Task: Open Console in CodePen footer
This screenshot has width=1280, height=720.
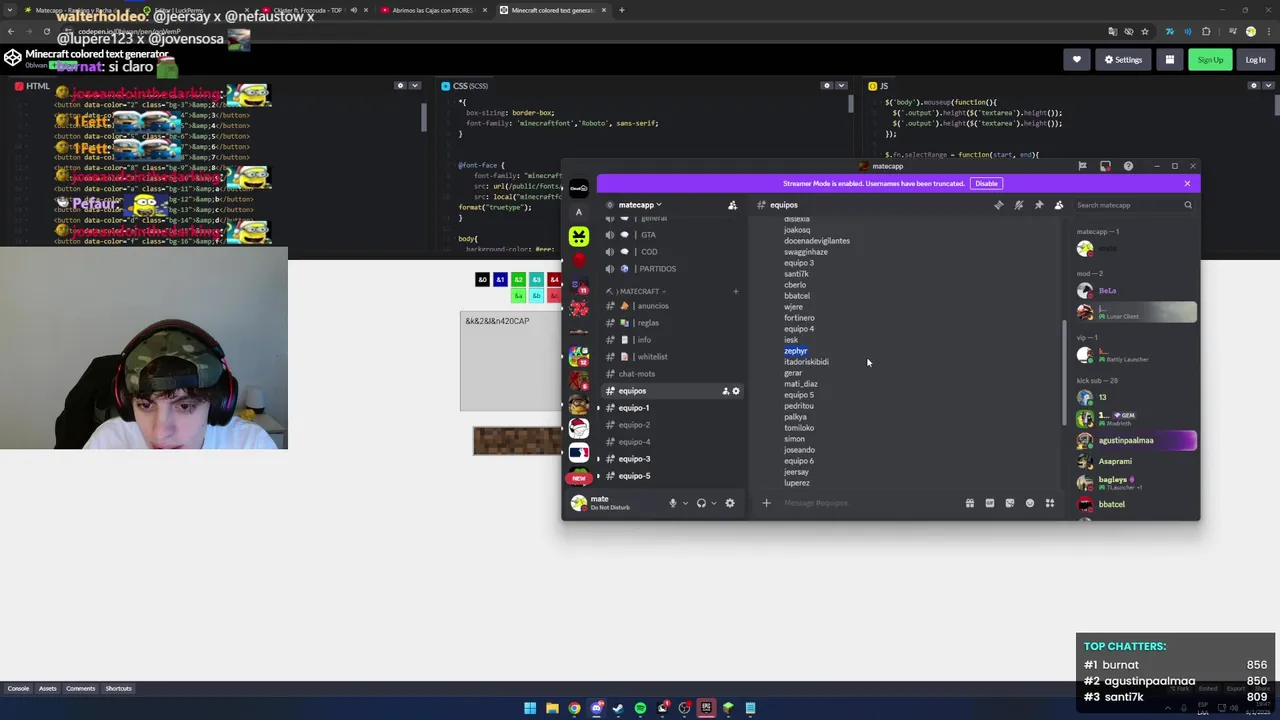Action: (18, 688)
